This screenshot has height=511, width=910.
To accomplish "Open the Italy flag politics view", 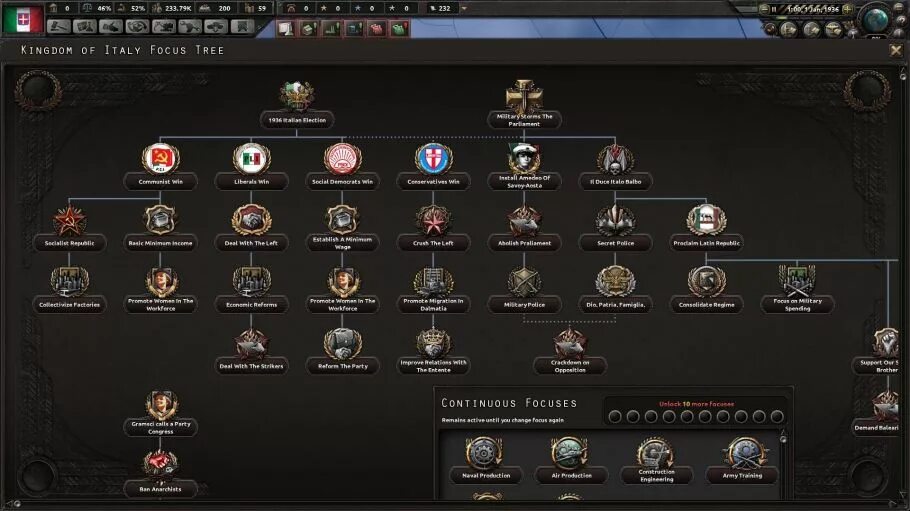I will 23,19.
